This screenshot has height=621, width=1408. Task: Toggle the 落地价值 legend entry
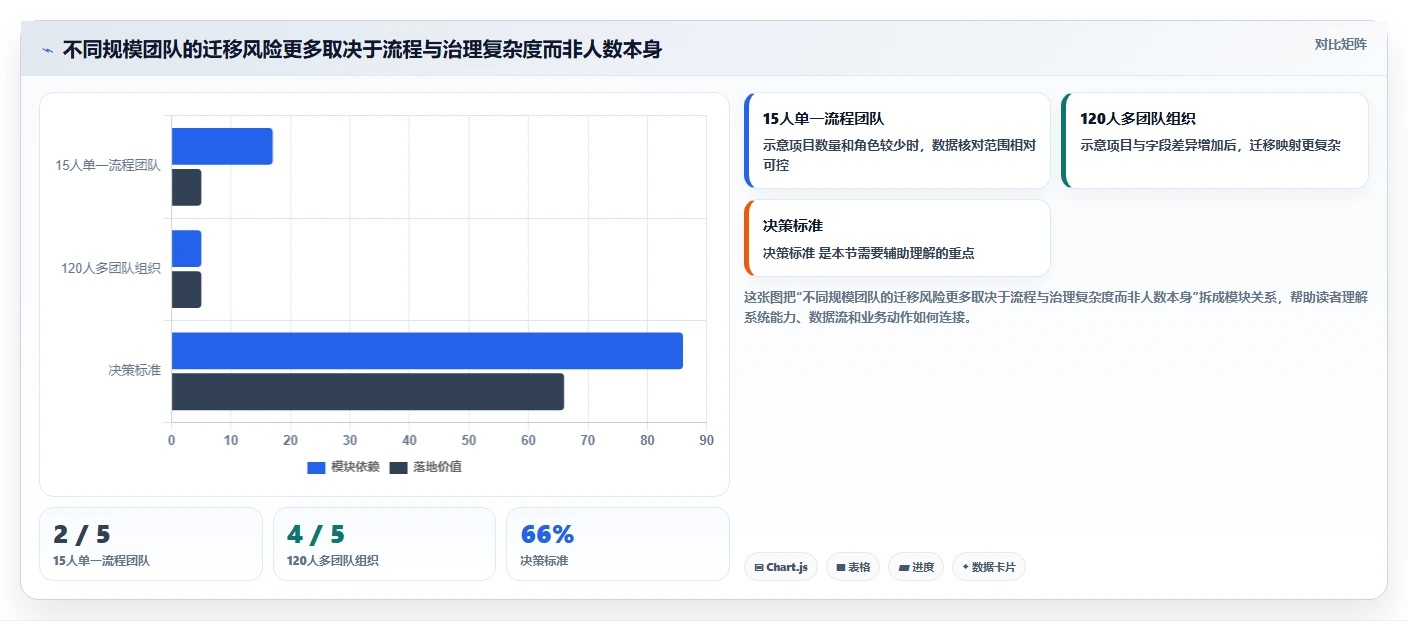click(x=425, y=467)
